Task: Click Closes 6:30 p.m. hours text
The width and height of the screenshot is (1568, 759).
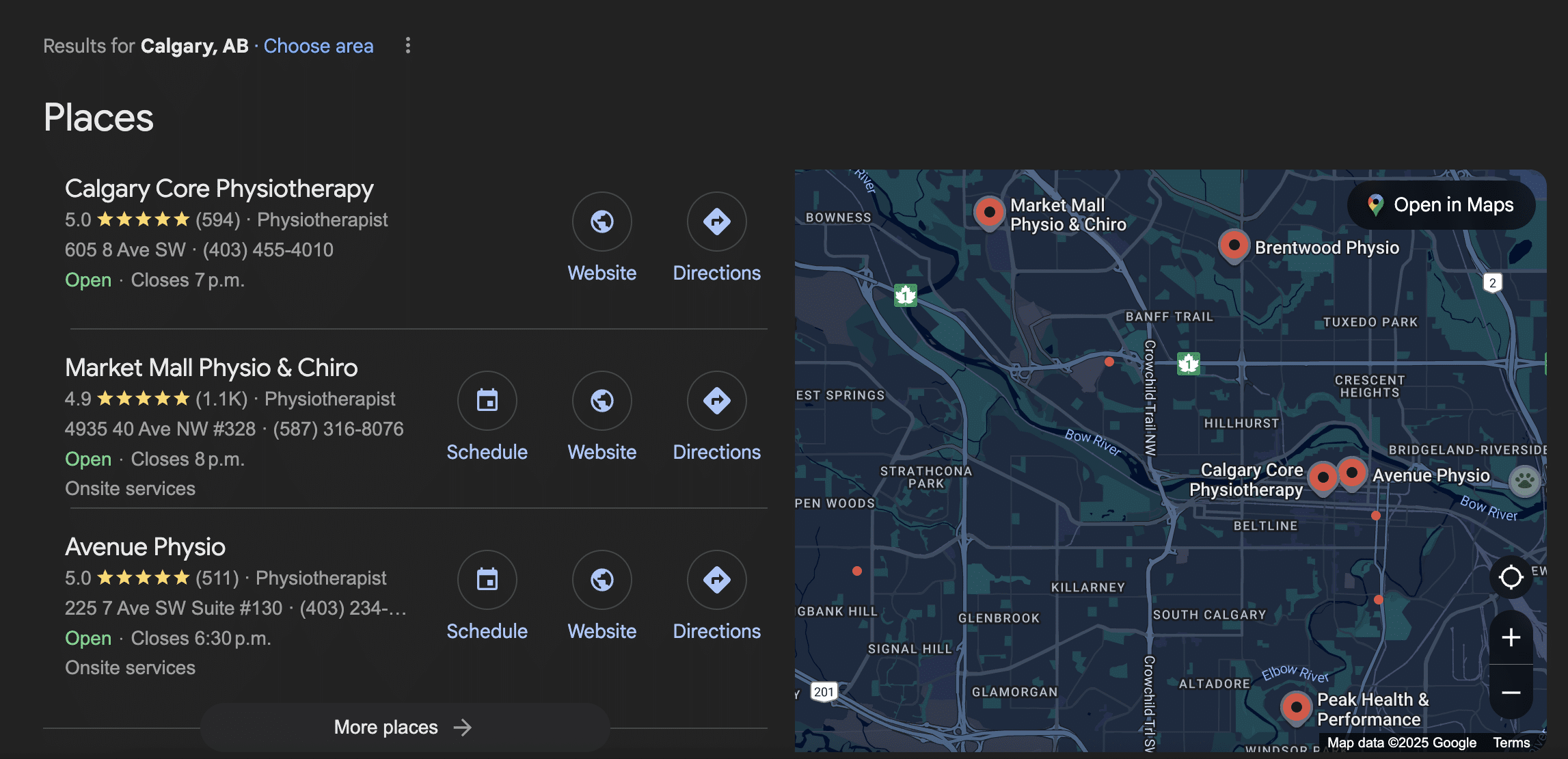Action: coord(201,639)
